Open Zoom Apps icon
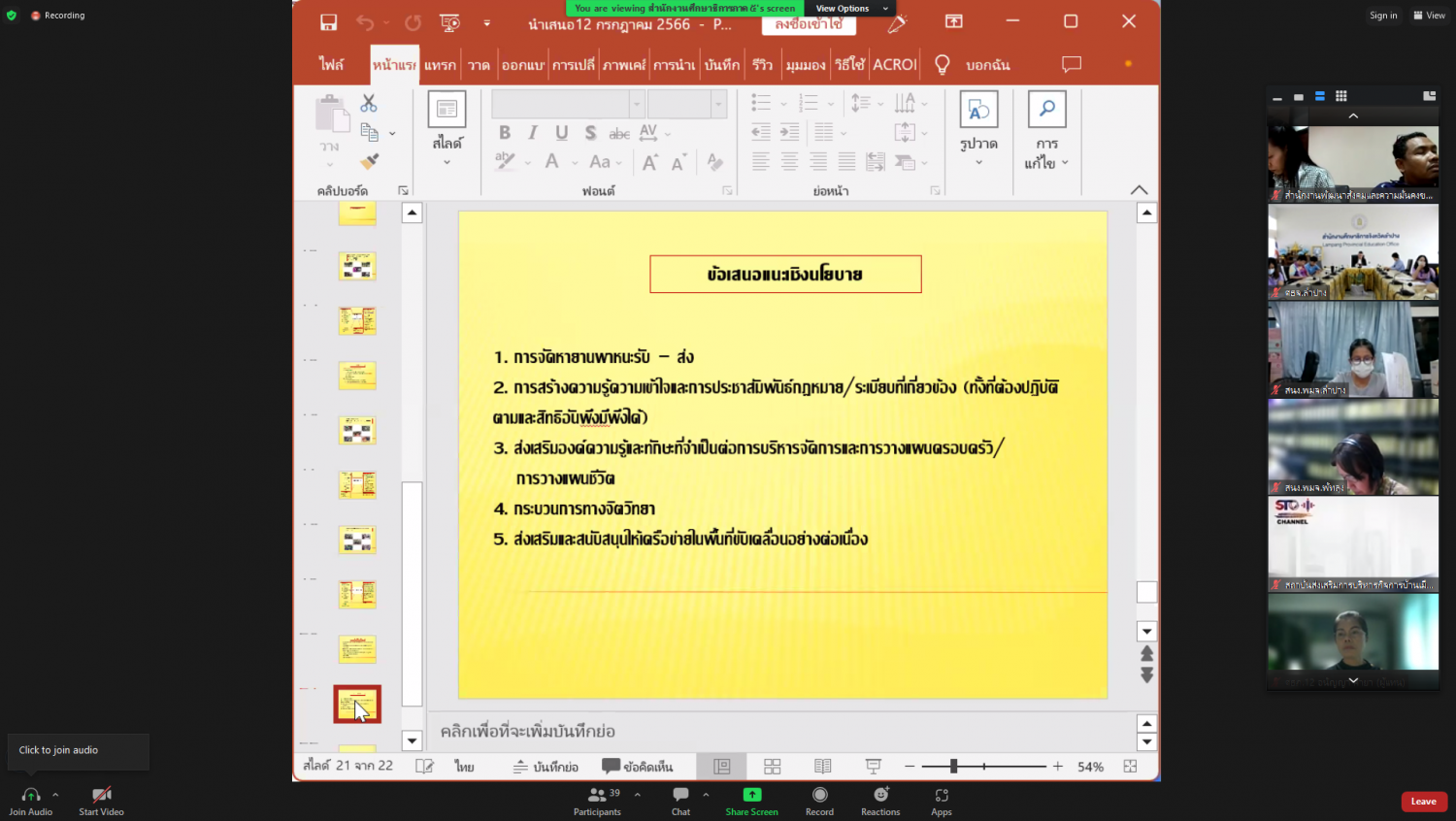1456x821 pixels. point(942,795)
